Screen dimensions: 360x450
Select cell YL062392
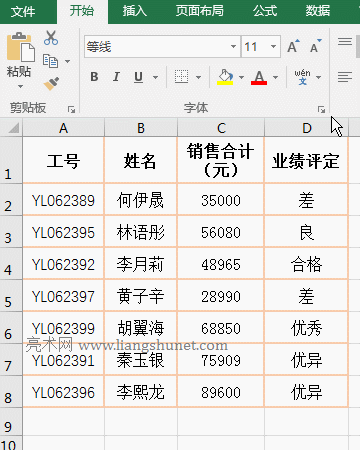63,263
